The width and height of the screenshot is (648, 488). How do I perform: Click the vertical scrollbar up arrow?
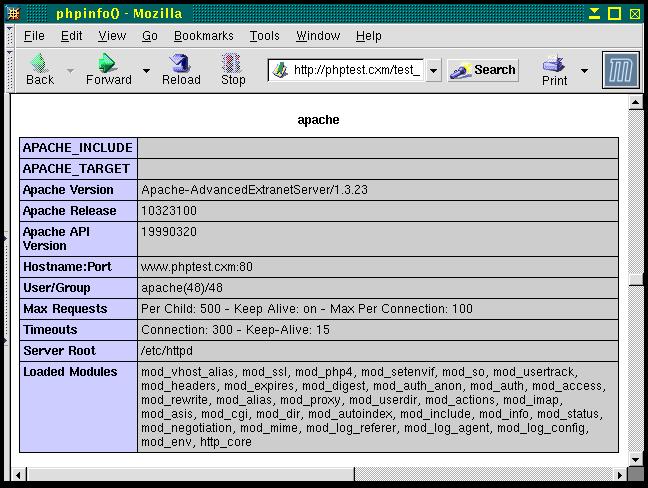pos(636,102)
